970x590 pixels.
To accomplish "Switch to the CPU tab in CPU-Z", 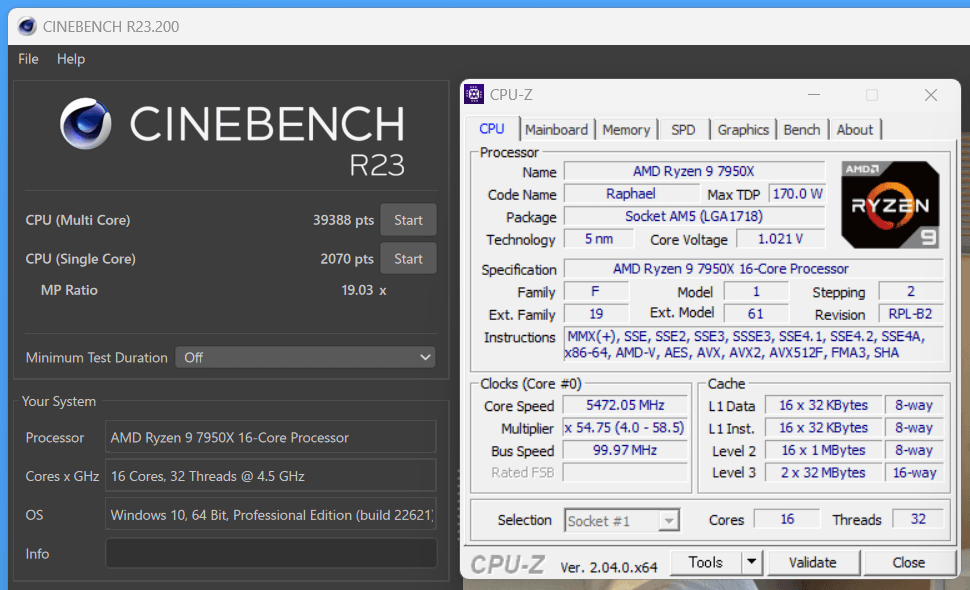I will click(492, 129).
